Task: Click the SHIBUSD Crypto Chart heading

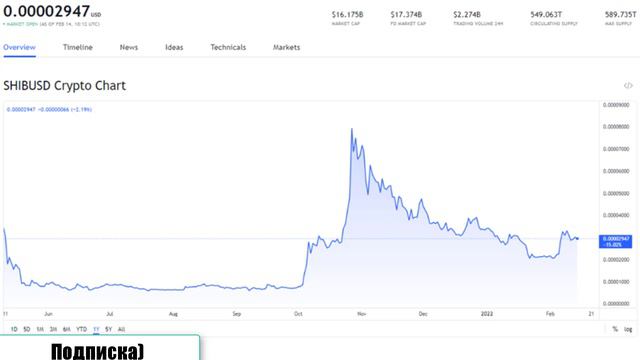Action: 64,86
